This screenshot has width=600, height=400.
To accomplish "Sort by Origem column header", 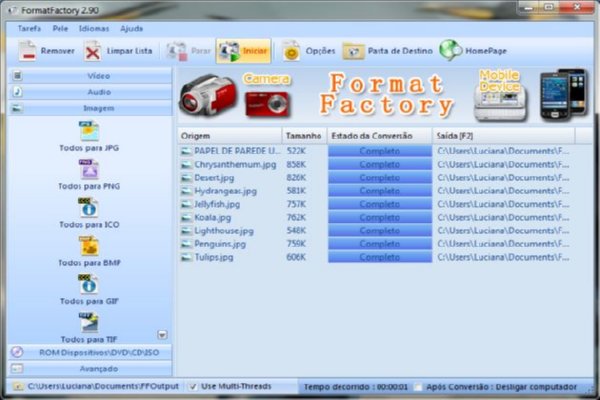I will point(230,136).
